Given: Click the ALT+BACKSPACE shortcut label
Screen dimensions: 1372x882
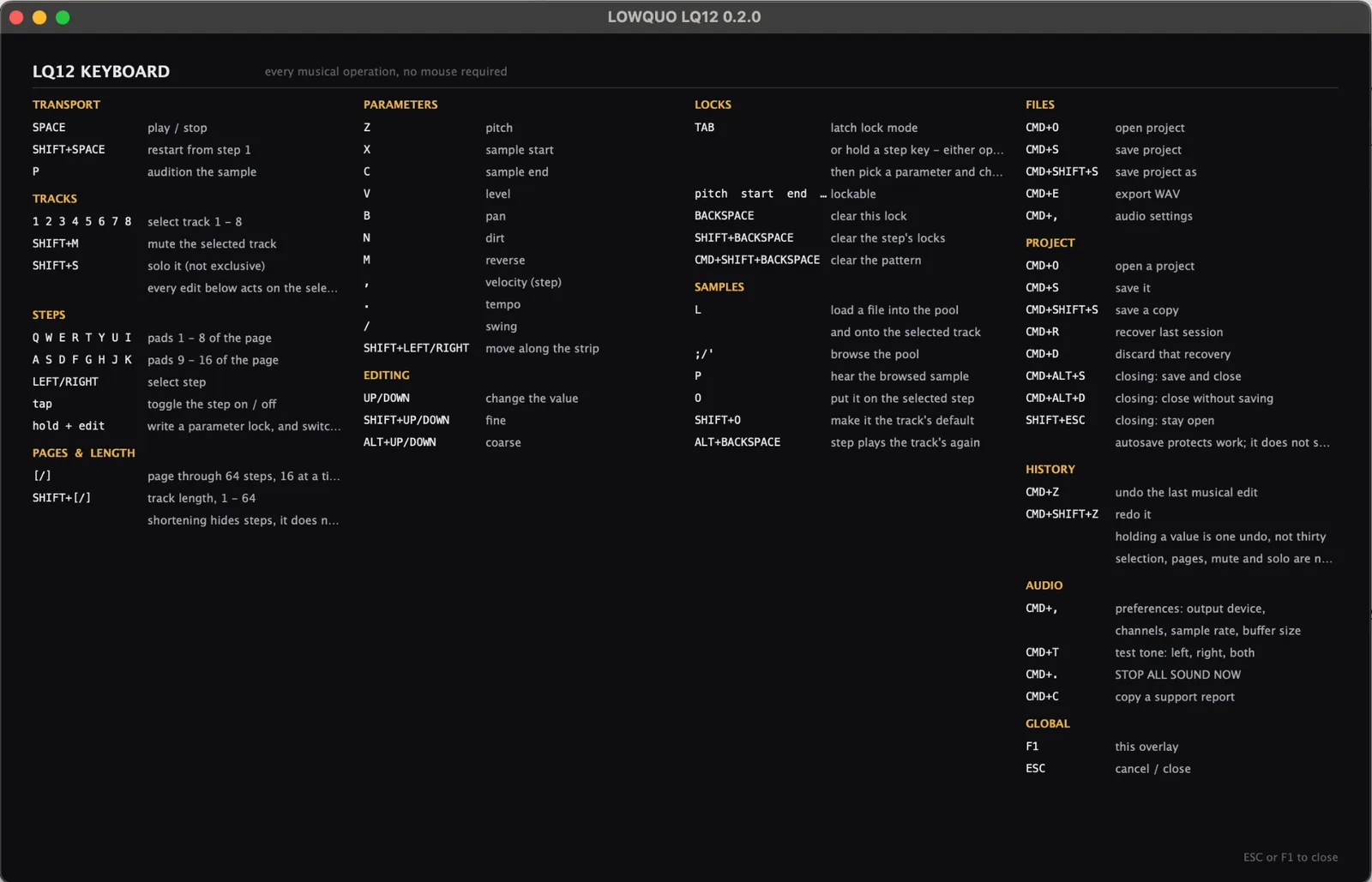Looking at the screenshot, I should 737,442.
